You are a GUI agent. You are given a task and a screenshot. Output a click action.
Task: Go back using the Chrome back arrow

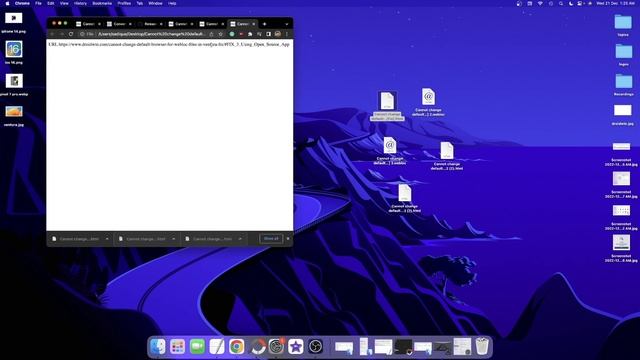(x=52, y=34)
